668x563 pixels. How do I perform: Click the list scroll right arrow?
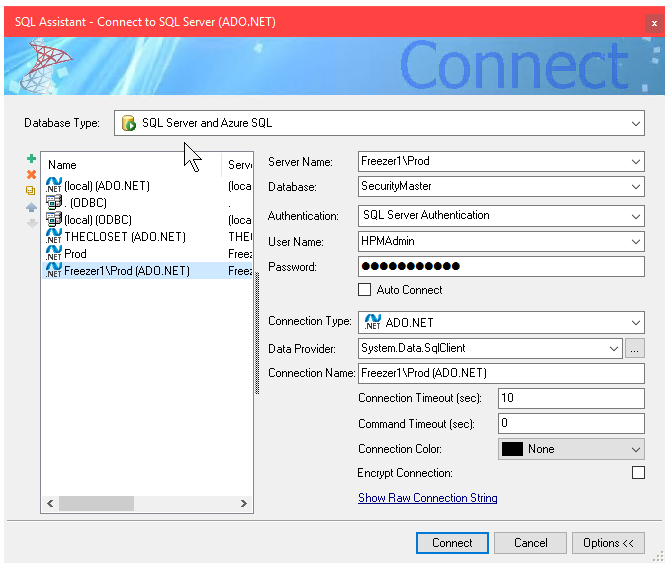pos(244,503)
